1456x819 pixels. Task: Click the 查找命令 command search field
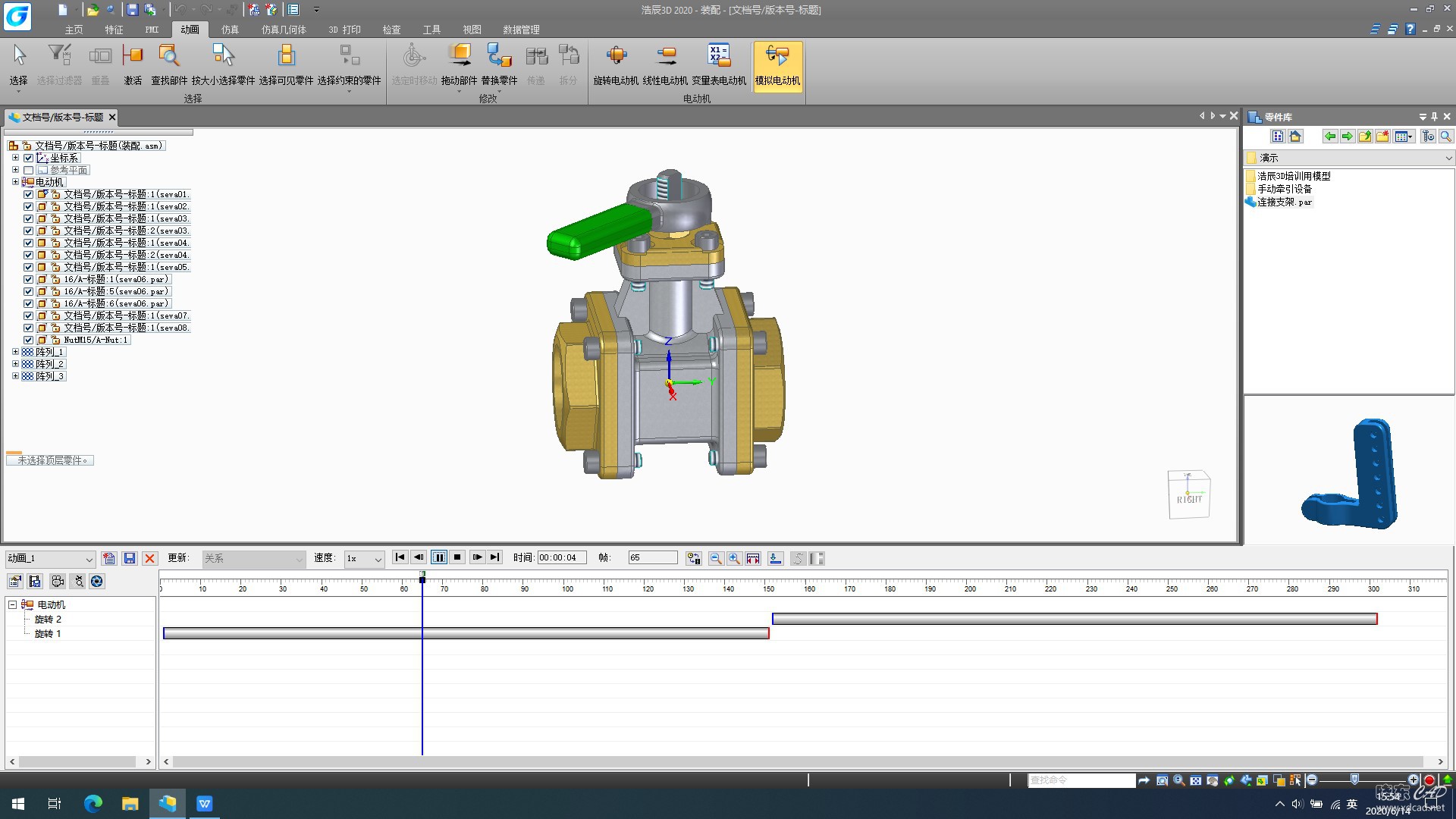click(1081, 780)
